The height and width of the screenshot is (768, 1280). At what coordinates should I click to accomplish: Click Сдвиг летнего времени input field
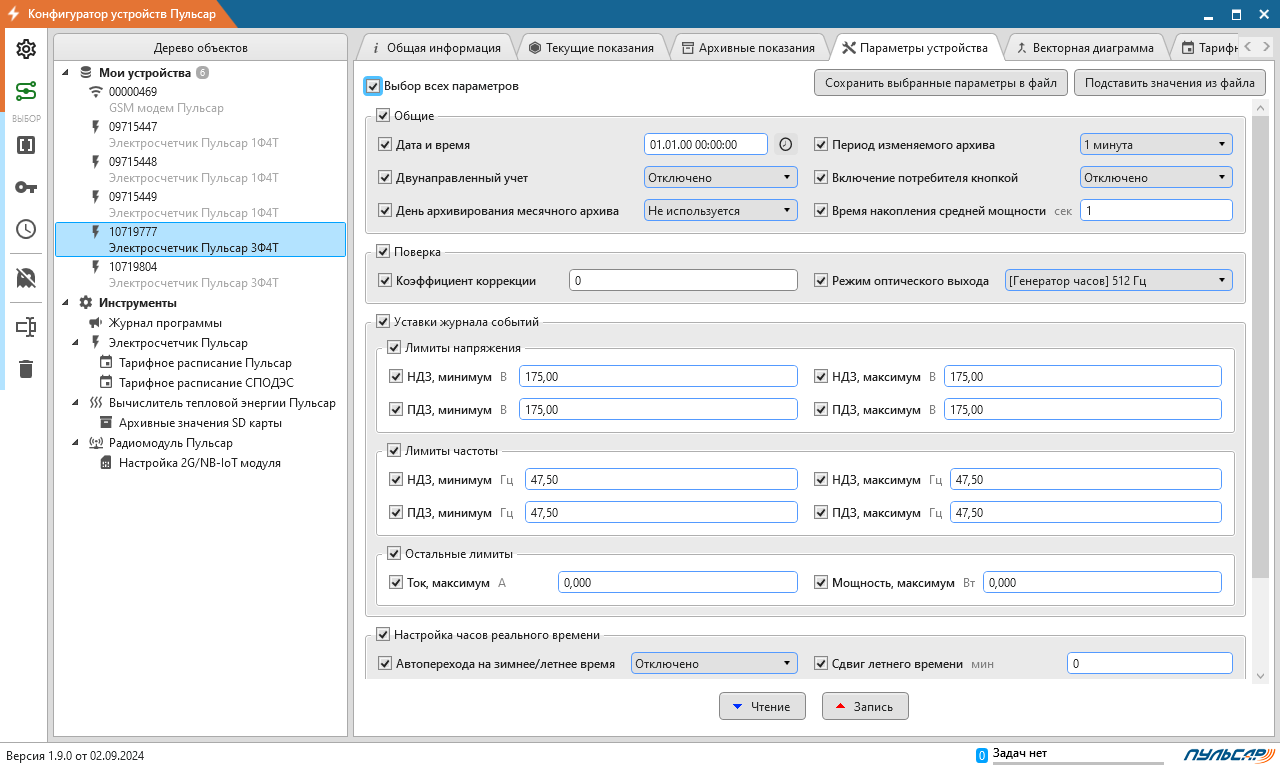pyautogui.click(x=1149, y=663)
